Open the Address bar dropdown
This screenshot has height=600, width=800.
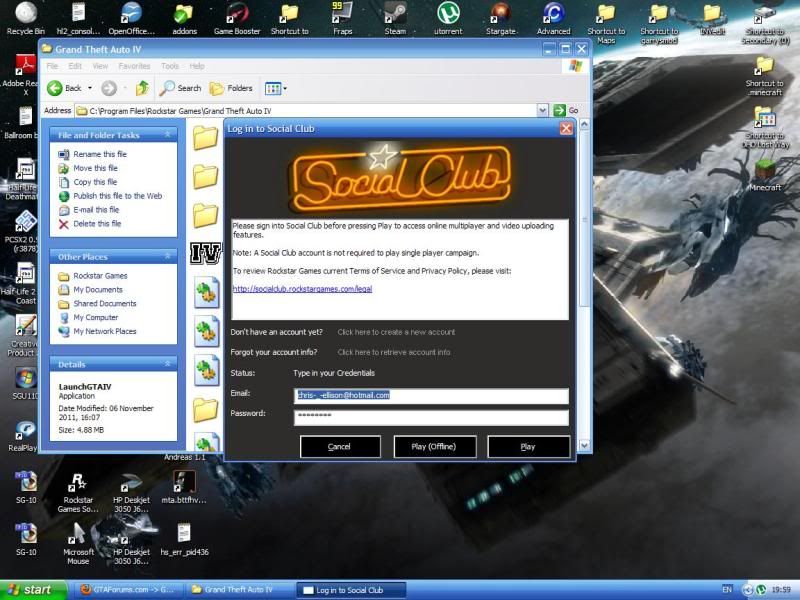pos(542,110)
